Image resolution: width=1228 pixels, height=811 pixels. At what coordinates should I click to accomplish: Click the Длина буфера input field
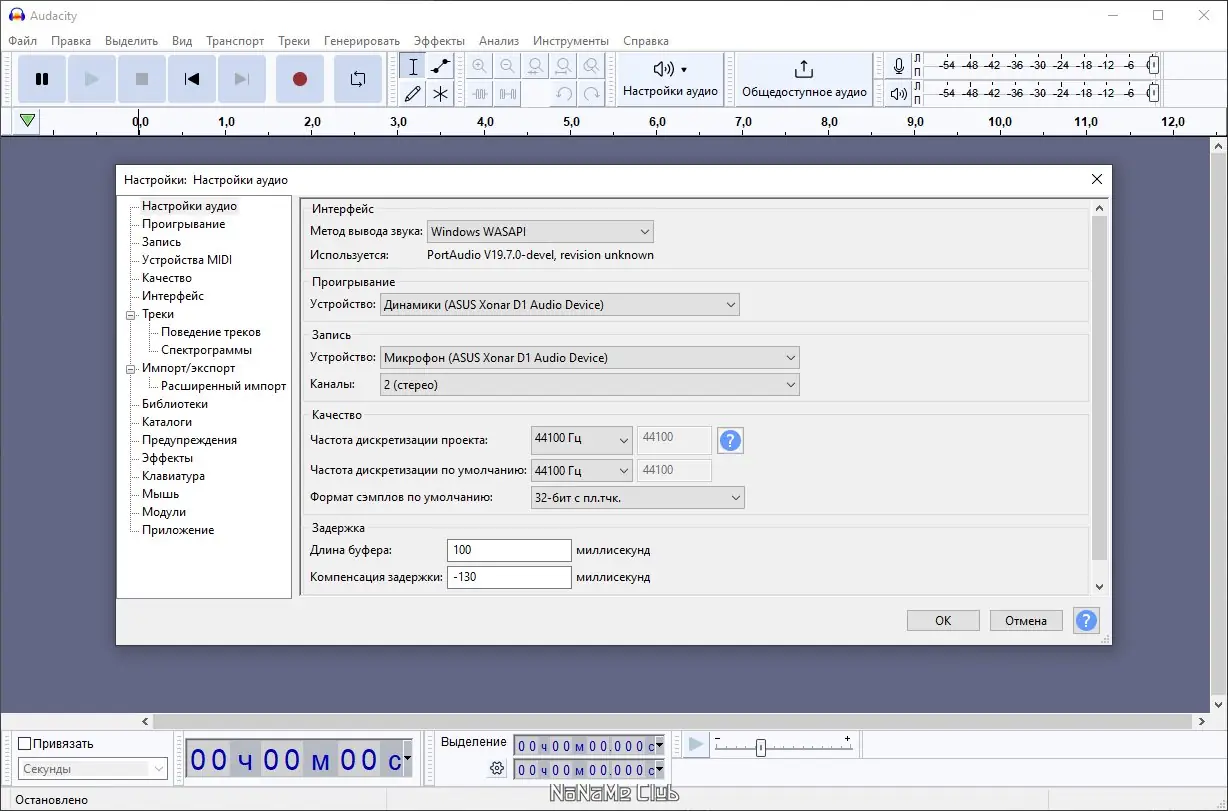509,550
